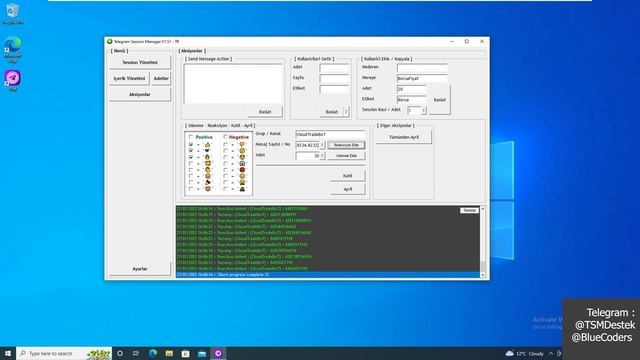
Task: Open the Microsoft Edge desktop shortcut
Action: (13, 49)
